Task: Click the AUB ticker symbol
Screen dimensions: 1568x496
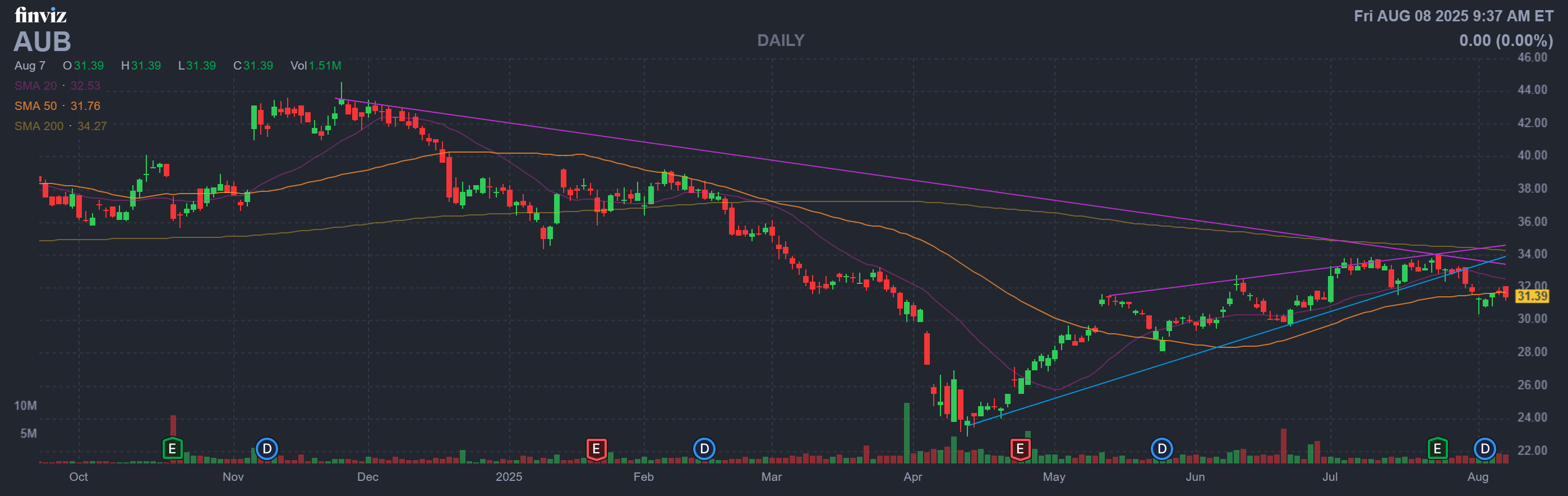Action: point(42,42)
